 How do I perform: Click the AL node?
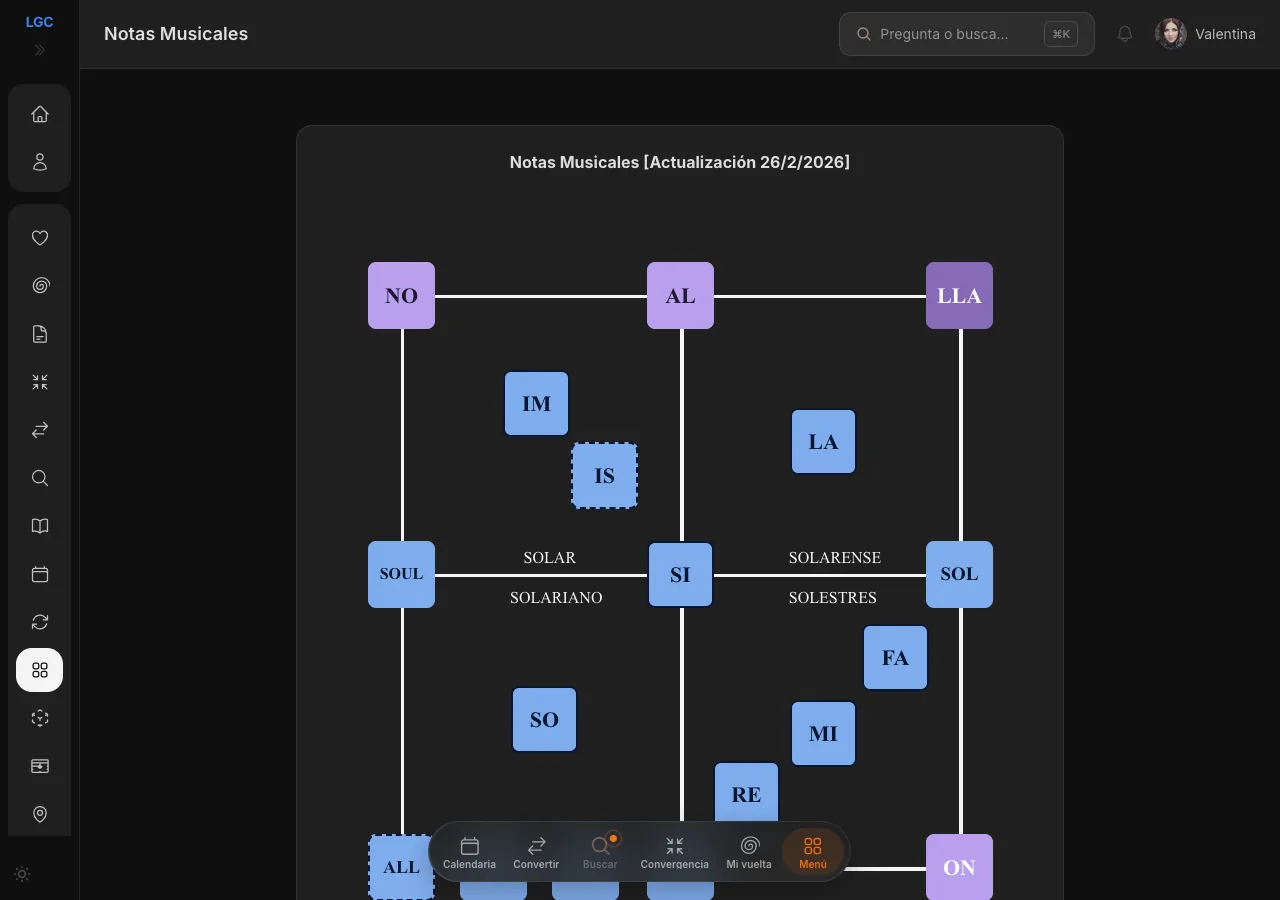tap(680, 296)
